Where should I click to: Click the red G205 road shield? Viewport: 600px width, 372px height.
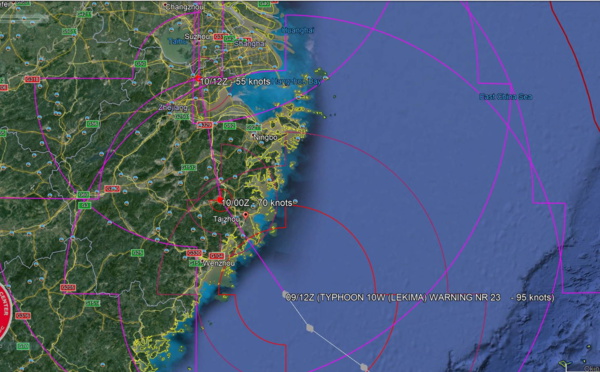[68, 287]
